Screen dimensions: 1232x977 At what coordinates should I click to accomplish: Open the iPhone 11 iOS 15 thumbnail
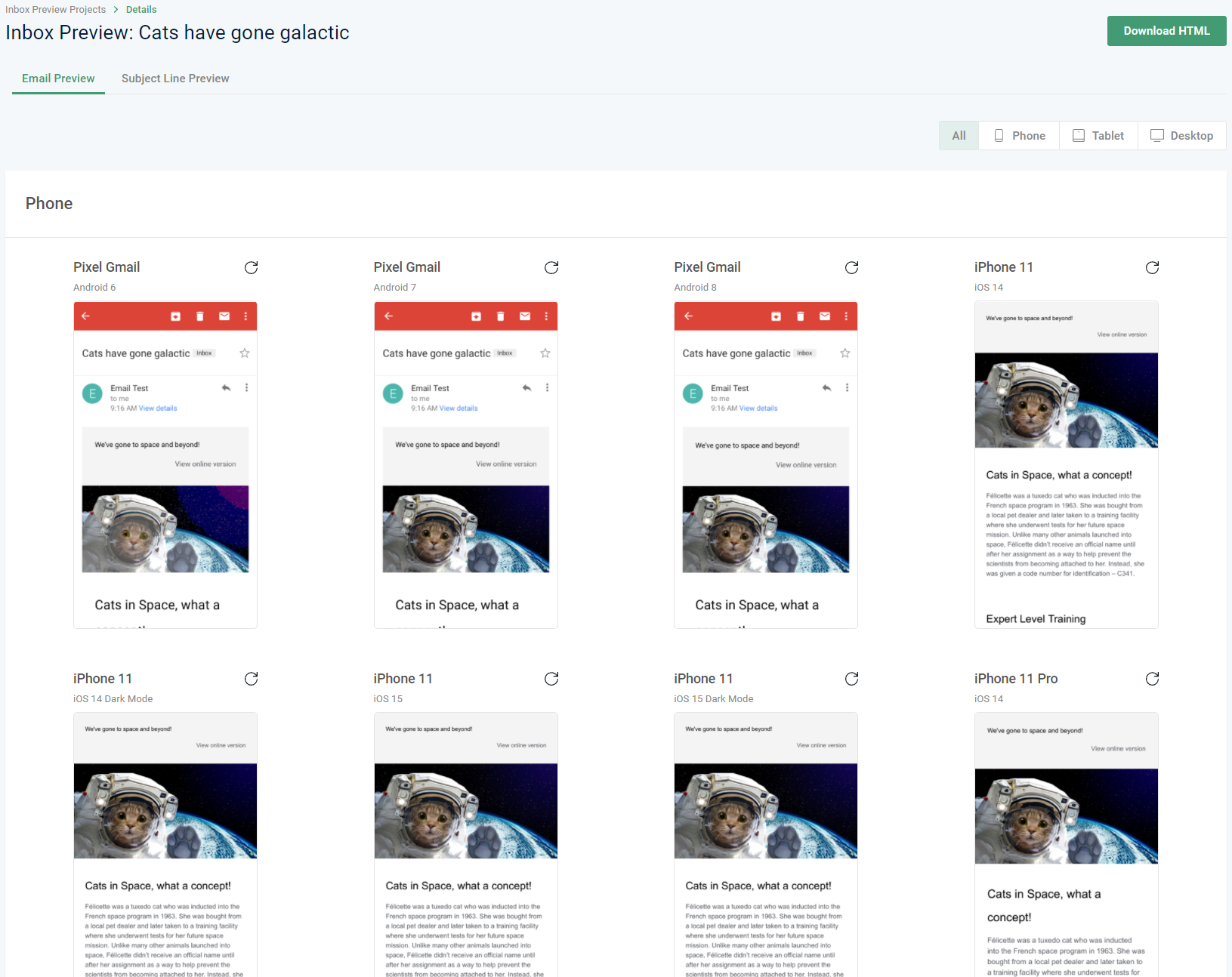466,844
